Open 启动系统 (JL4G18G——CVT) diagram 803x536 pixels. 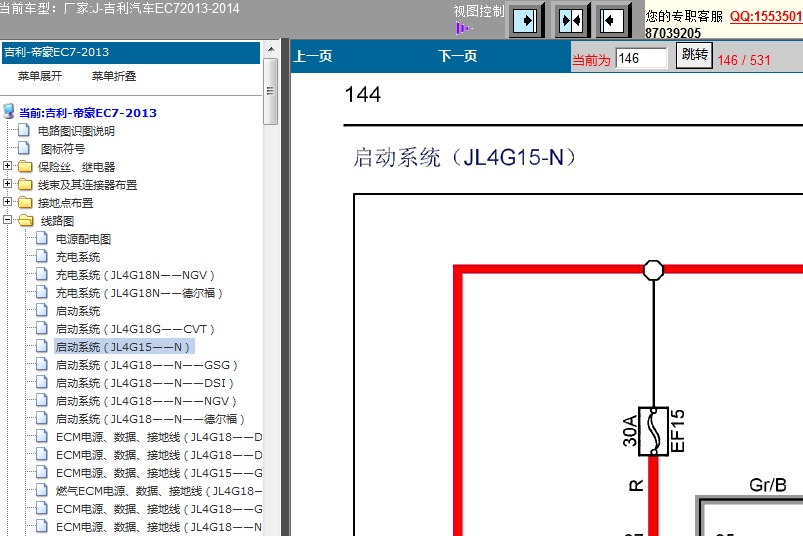(x=135, y=329)
